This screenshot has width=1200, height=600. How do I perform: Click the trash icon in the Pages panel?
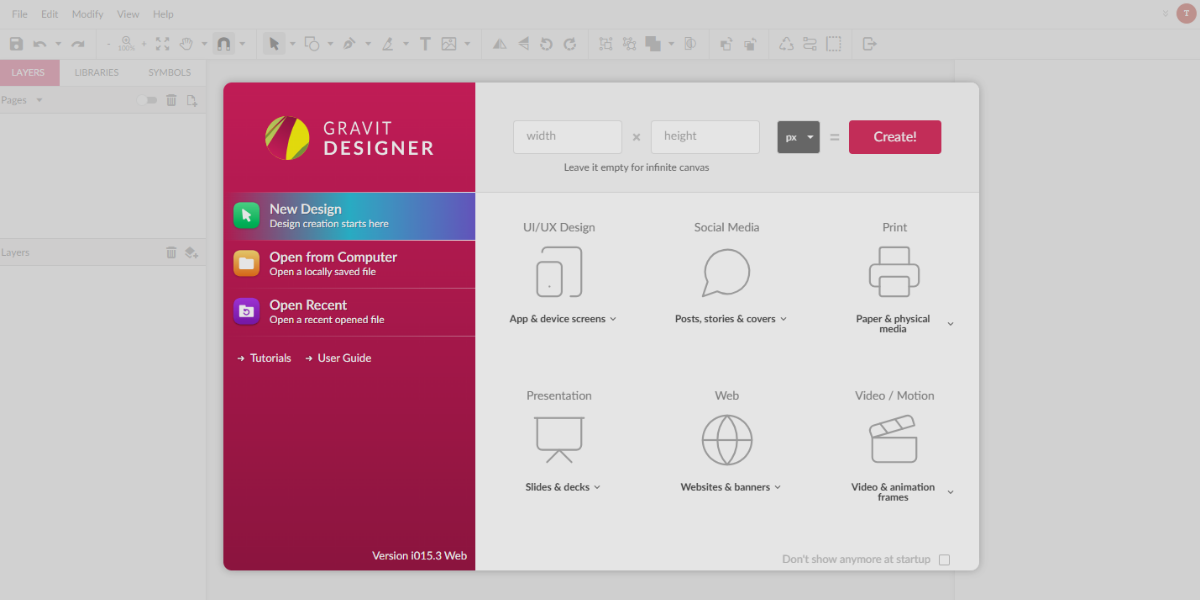[x=171, y=99]
